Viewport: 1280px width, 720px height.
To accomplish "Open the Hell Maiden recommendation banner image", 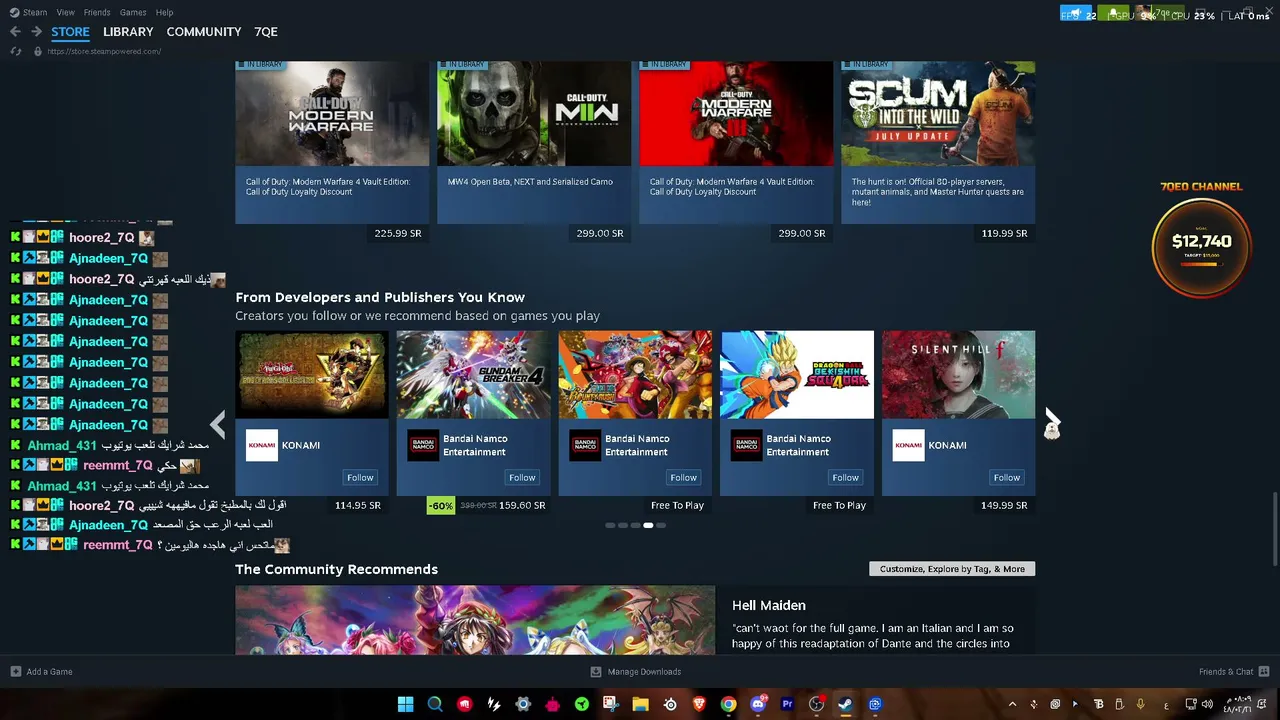I will point(475,620).
